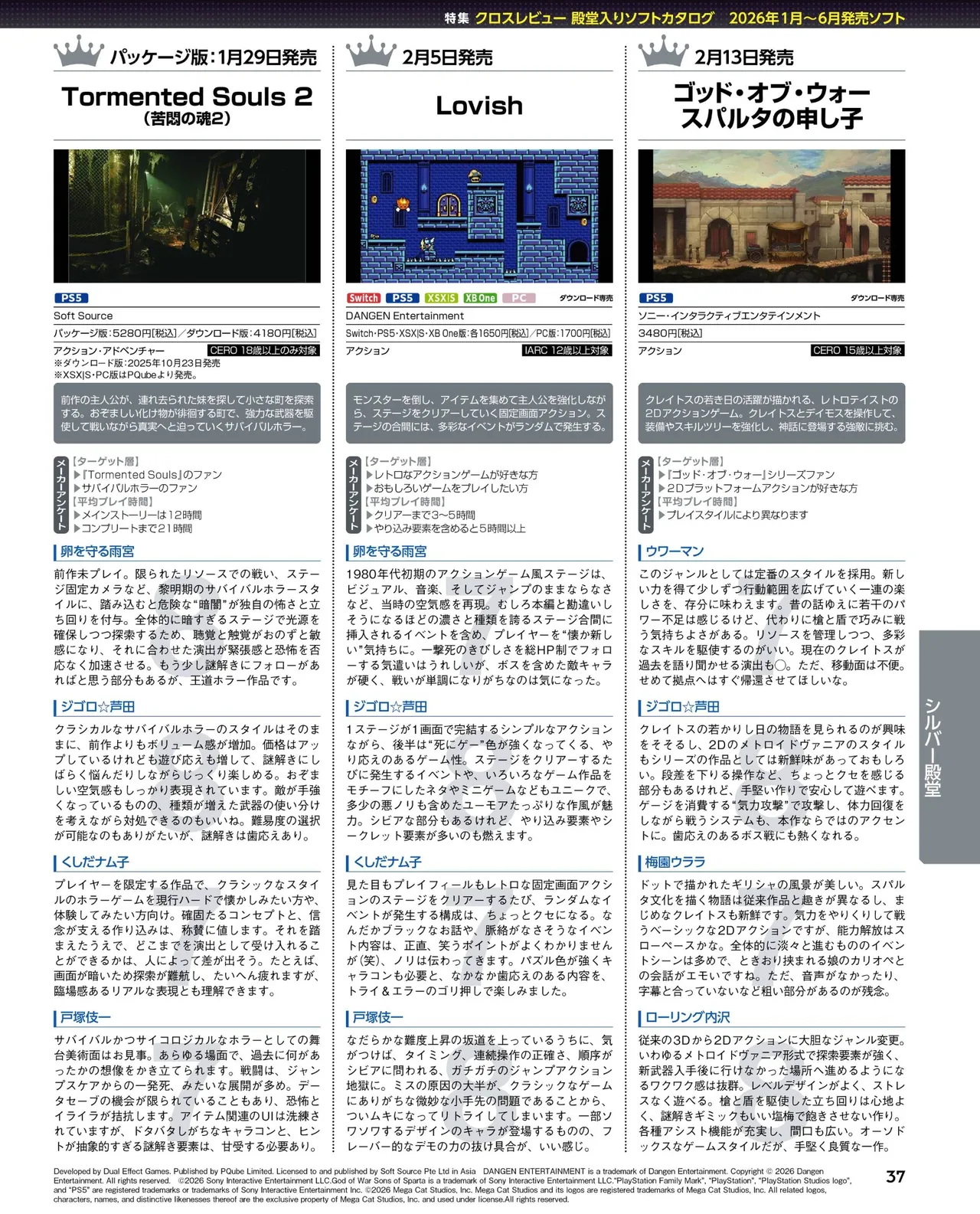Click the publisher name Soft Source
This screenshot has height=1214, width=980.
pos(83,316)
